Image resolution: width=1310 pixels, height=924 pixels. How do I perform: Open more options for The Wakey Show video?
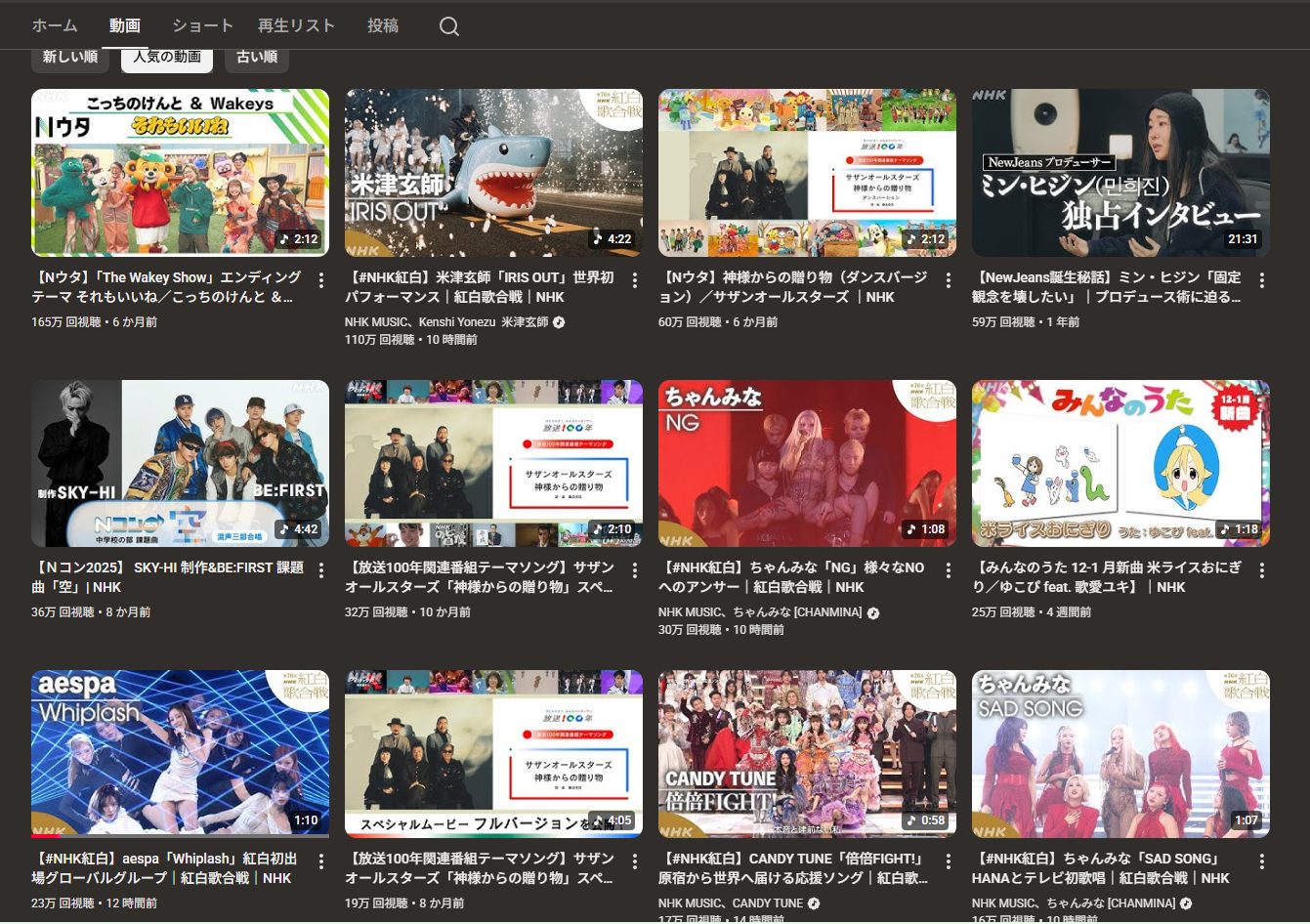pyautogui.click(x=320, y=280)
